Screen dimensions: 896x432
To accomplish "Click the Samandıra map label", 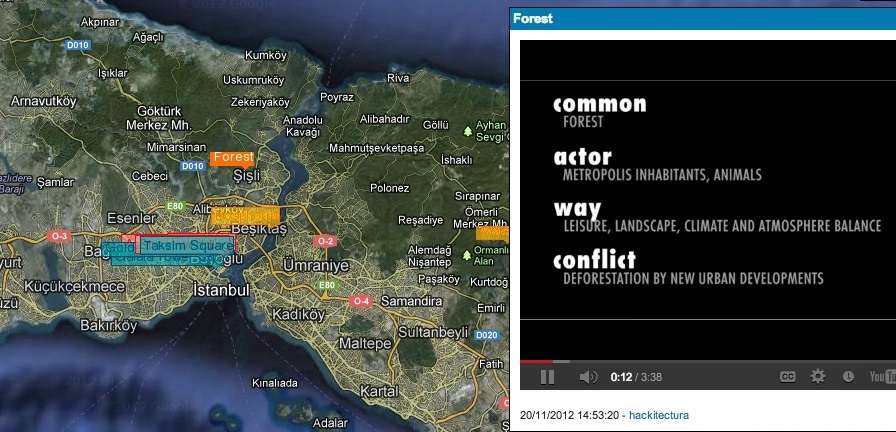I will point(411,301).
